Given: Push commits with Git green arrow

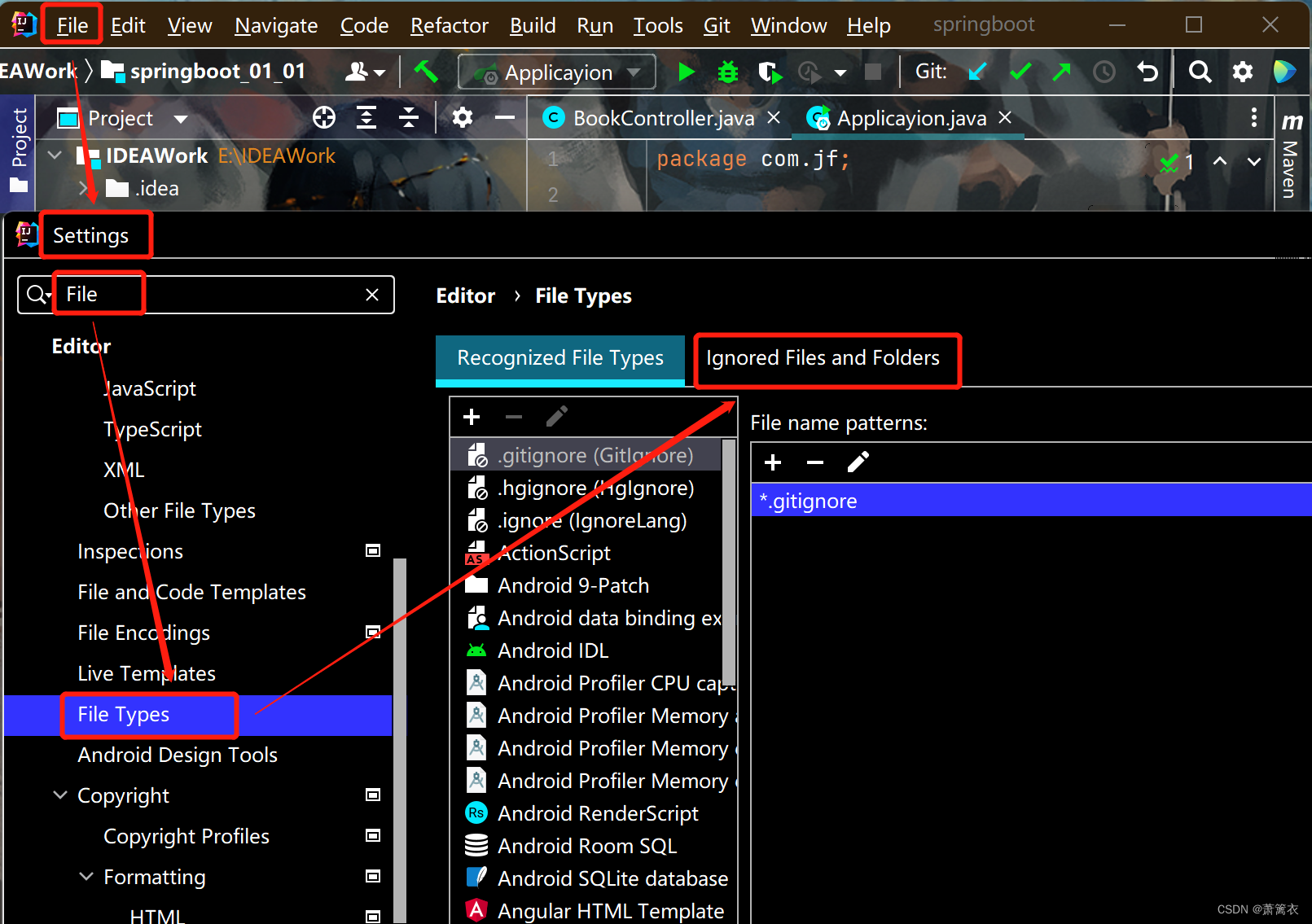Looking at the screenshot, I should click(1061, 72).
